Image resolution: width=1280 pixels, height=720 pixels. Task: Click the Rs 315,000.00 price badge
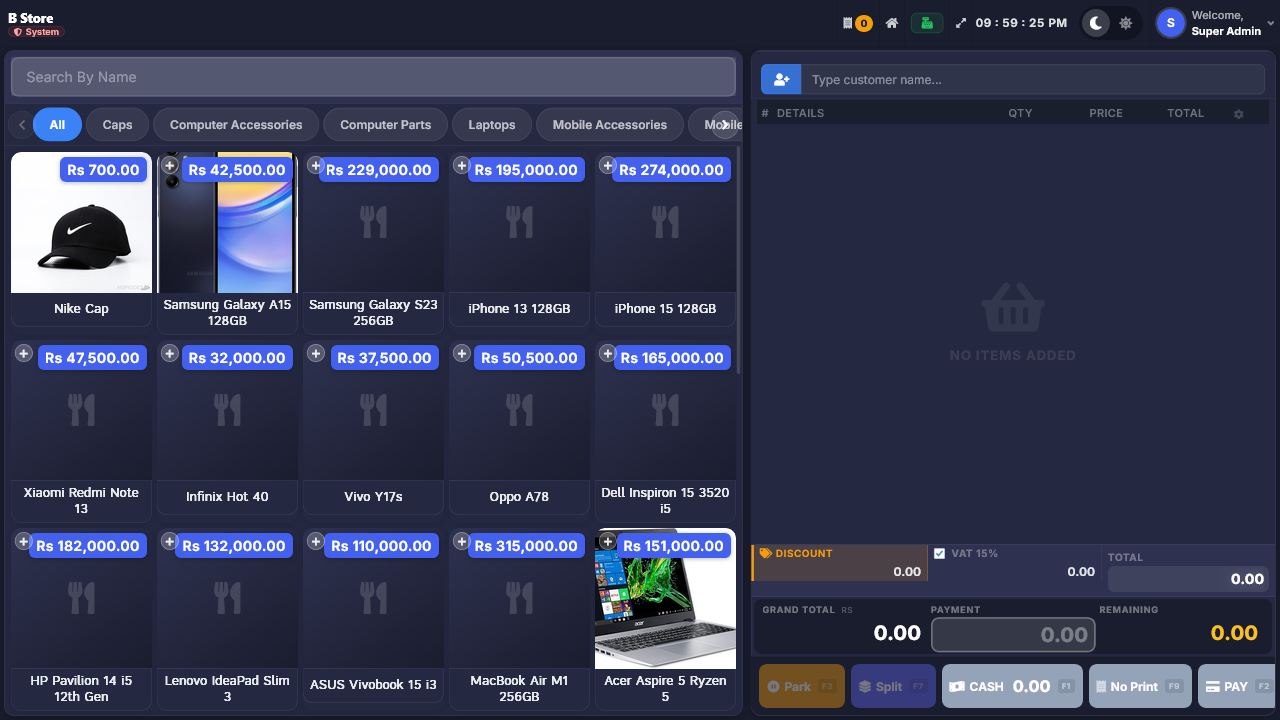526,546
